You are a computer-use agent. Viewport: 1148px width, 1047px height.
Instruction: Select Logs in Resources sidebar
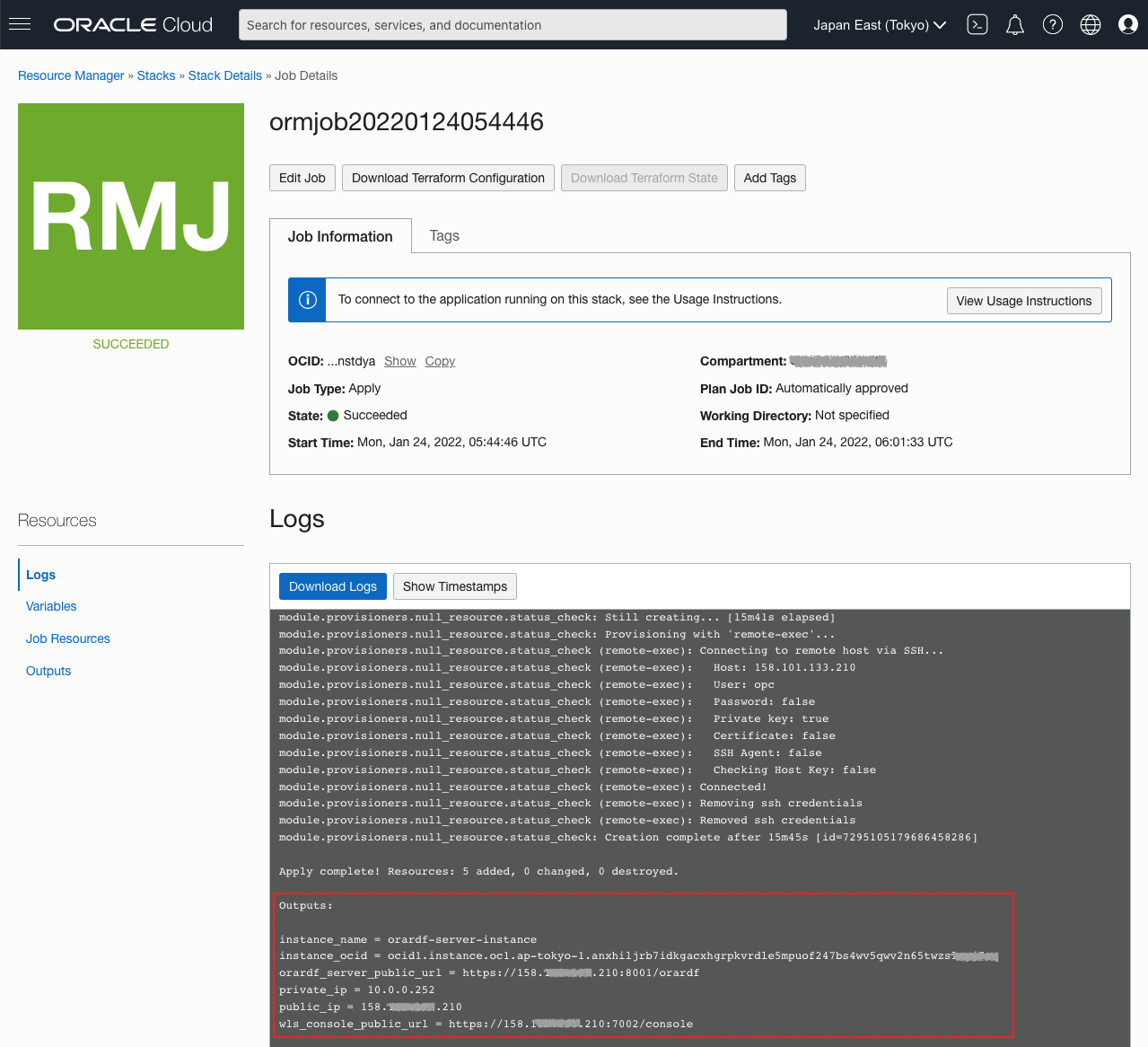(40, 575)
